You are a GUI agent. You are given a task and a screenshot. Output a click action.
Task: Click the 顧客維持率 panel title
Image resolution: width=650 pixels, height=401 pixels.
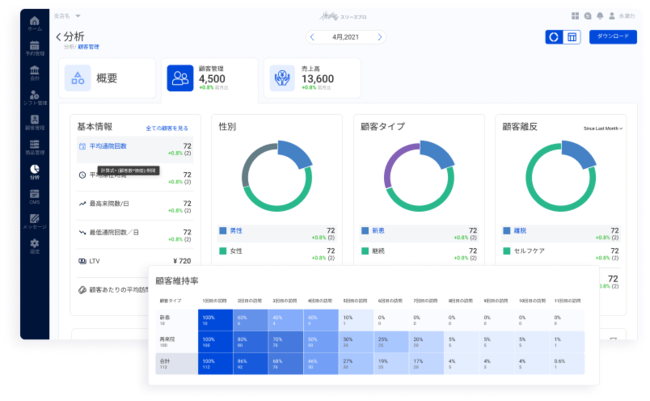177,281
